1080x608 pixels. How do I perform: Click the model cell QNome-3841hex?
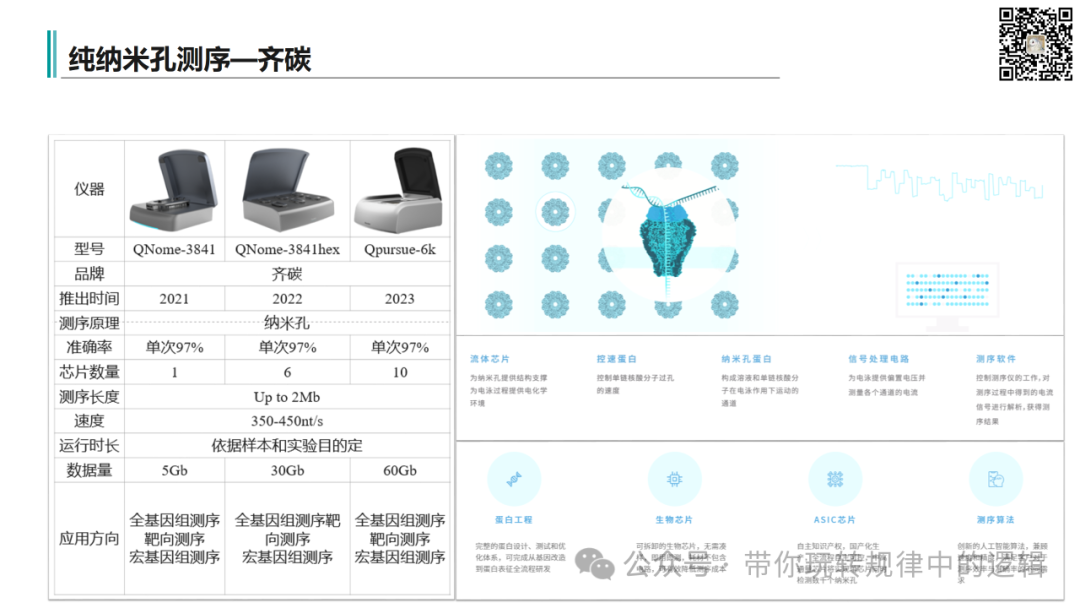(x=287, y=249)
